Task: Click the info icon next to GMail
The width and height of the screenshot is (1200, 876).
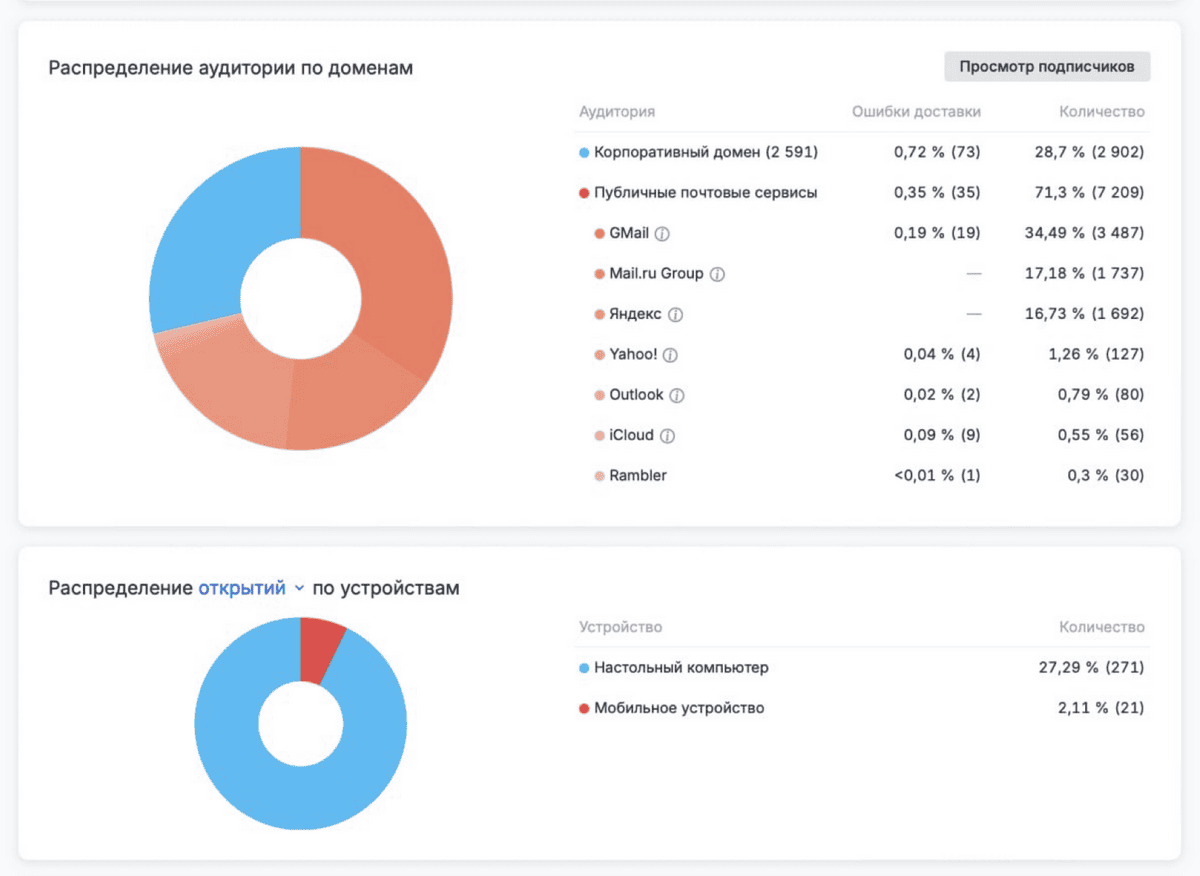Action: tap(662, 233)
